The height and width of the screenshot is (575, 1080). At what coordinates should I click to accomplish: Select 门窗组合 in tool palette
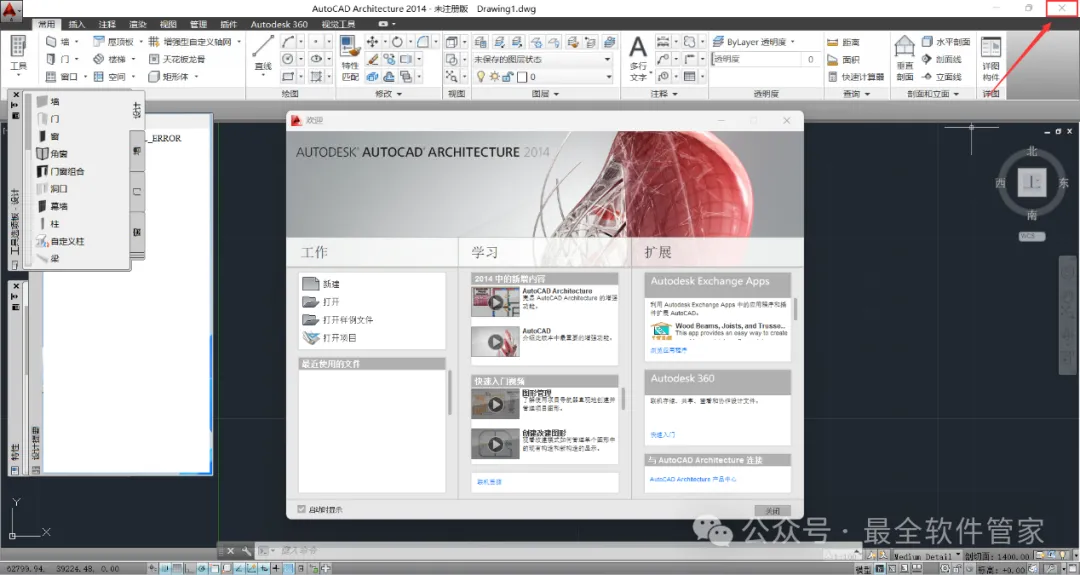pyautogui.click(x=61, y=171)
